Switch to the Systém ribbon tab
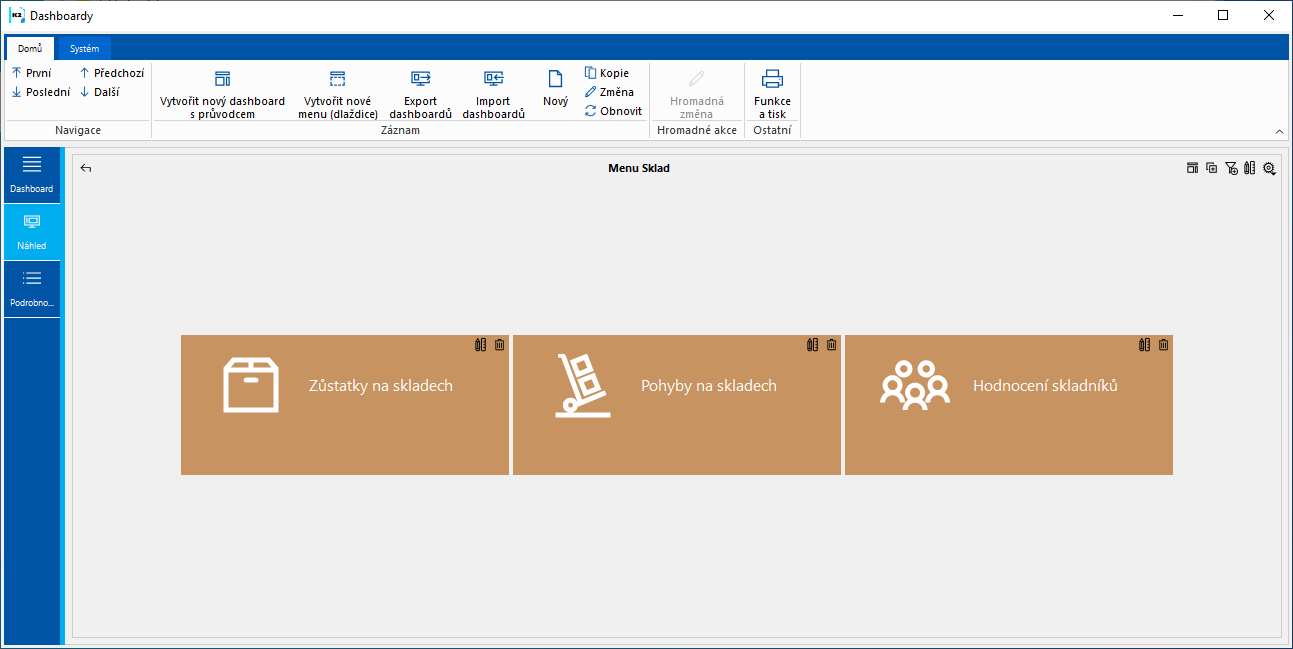 (x=84, y=48)
